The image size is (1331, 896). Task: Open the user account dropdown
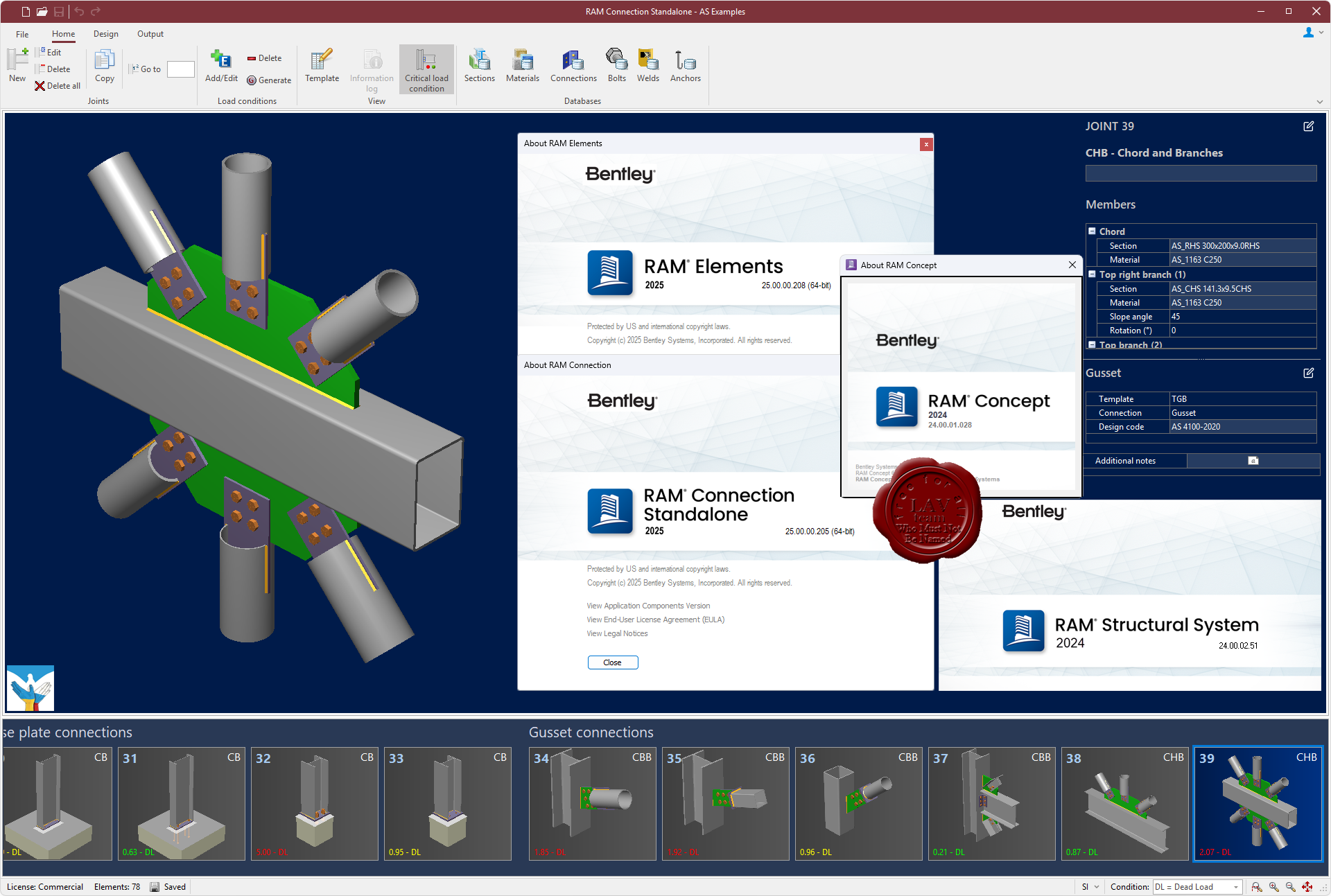[x=1313, y=33]
